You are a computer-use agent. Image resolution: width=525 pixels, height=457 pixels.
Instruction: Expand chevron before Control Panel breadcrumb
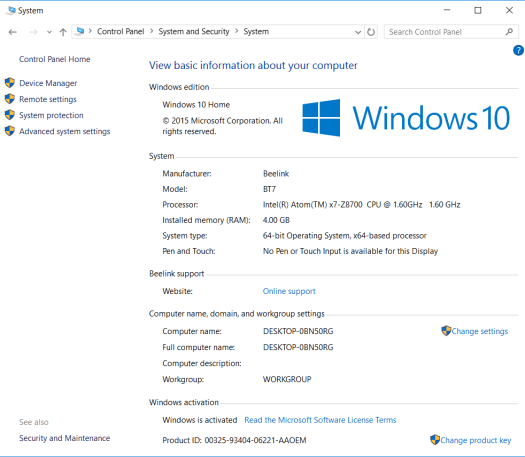(x=90, y=31)
